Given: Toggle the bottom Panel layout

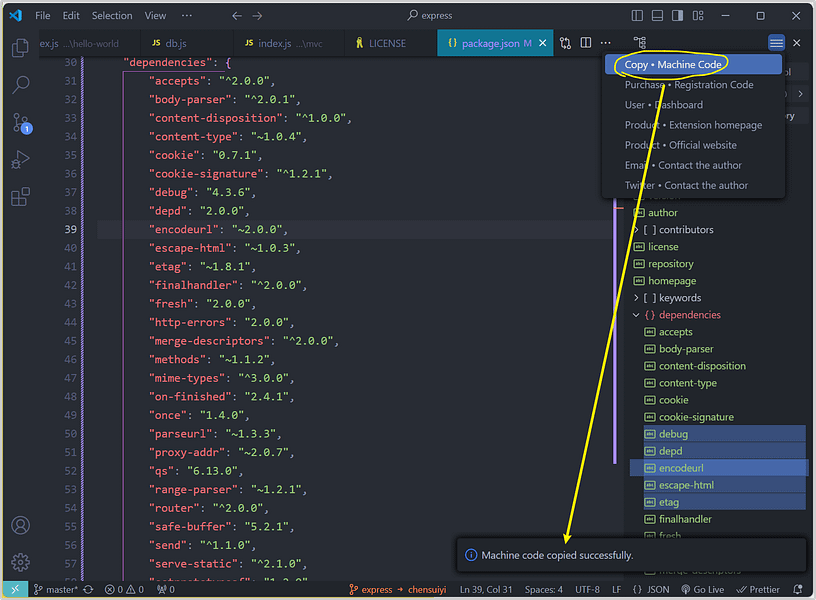Looking at the screenshot, I should tap(659, 16).
